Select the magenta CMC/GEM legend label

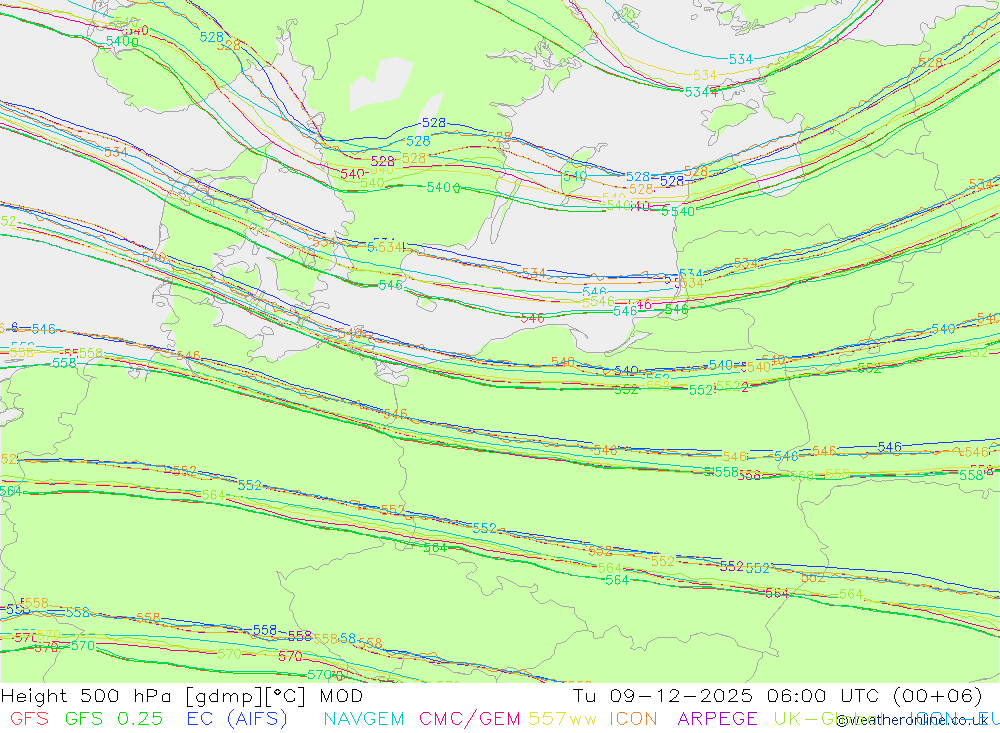[469, 719]
